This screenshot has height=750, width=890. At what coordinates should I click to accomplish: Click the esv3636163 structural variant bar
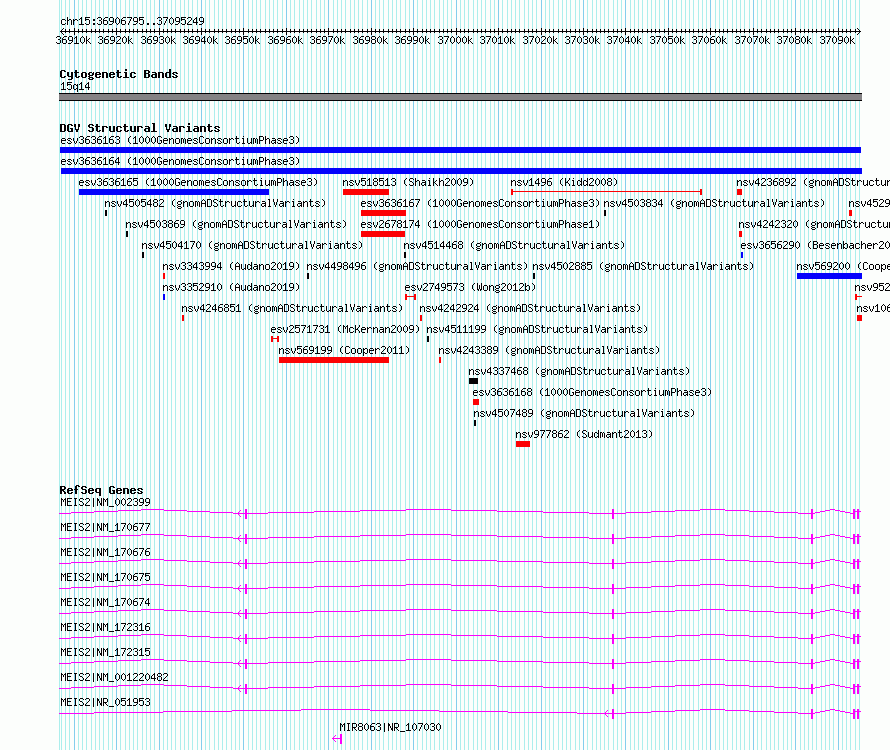460,150
